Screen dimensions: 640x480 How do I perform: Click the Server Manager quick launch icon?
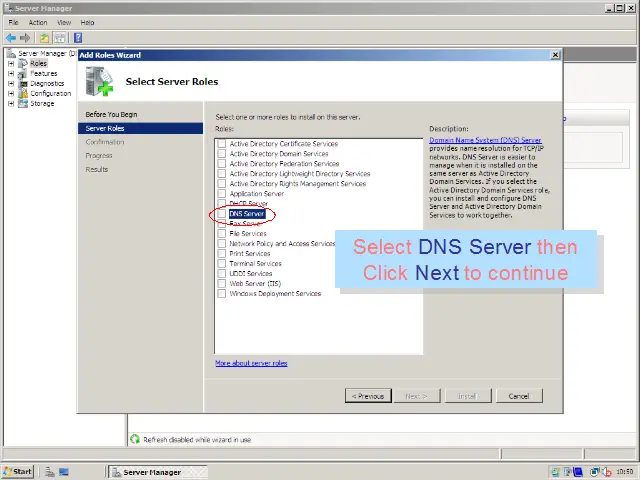click(x=50, y=472)
